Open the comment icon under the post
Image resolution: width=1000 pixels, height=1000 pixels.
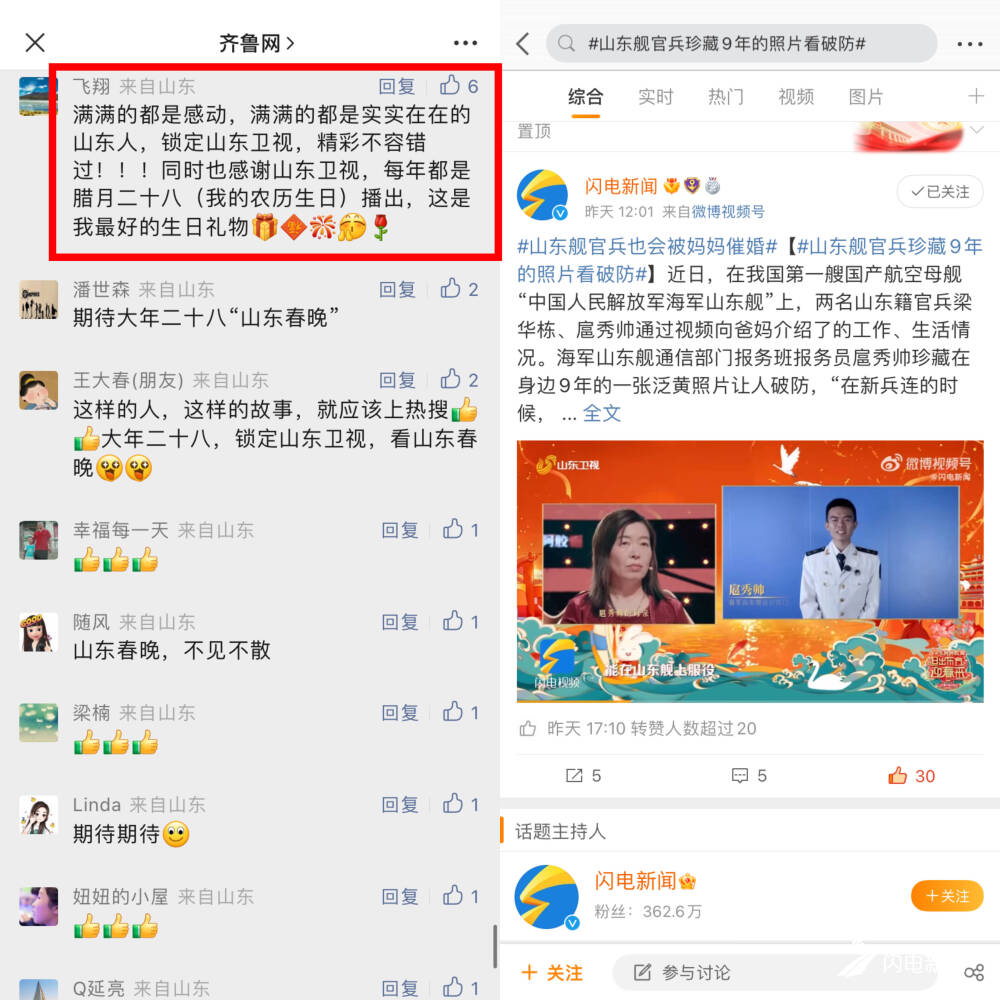739,776
